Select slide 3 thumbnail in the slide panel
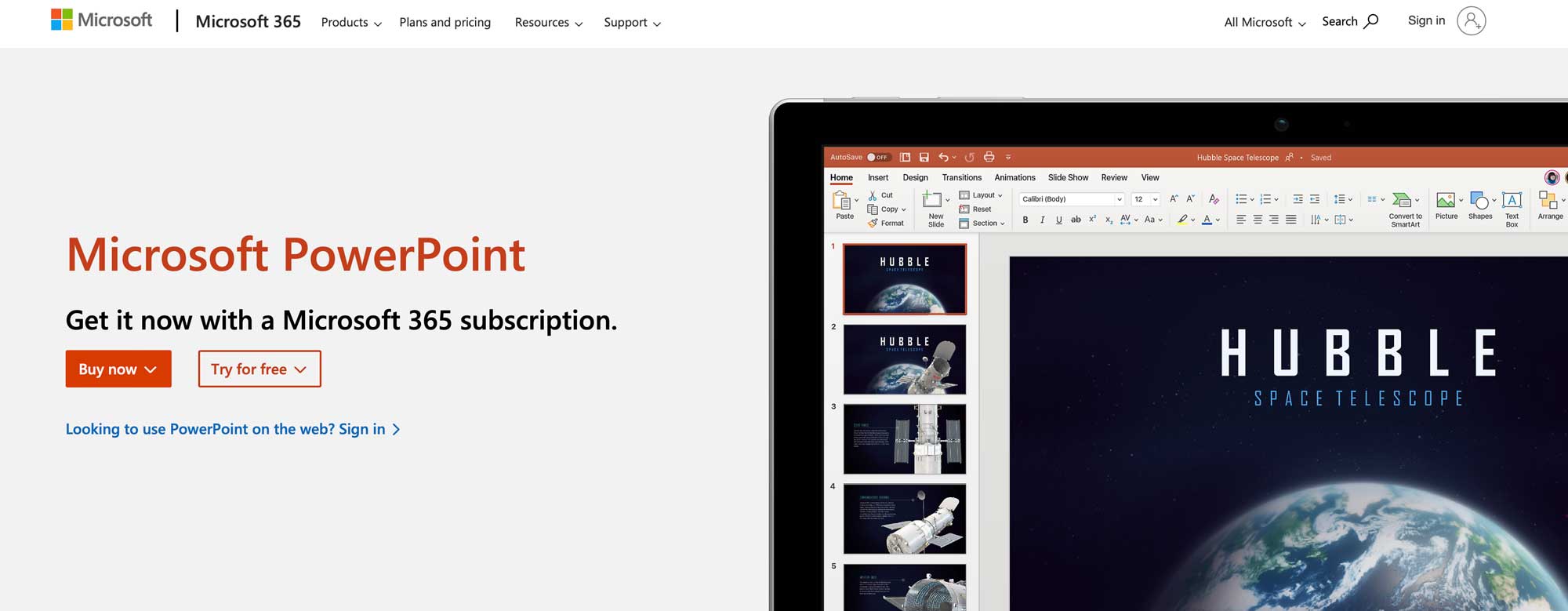The height and width of the screenshot is (611, 1568). 904,439
